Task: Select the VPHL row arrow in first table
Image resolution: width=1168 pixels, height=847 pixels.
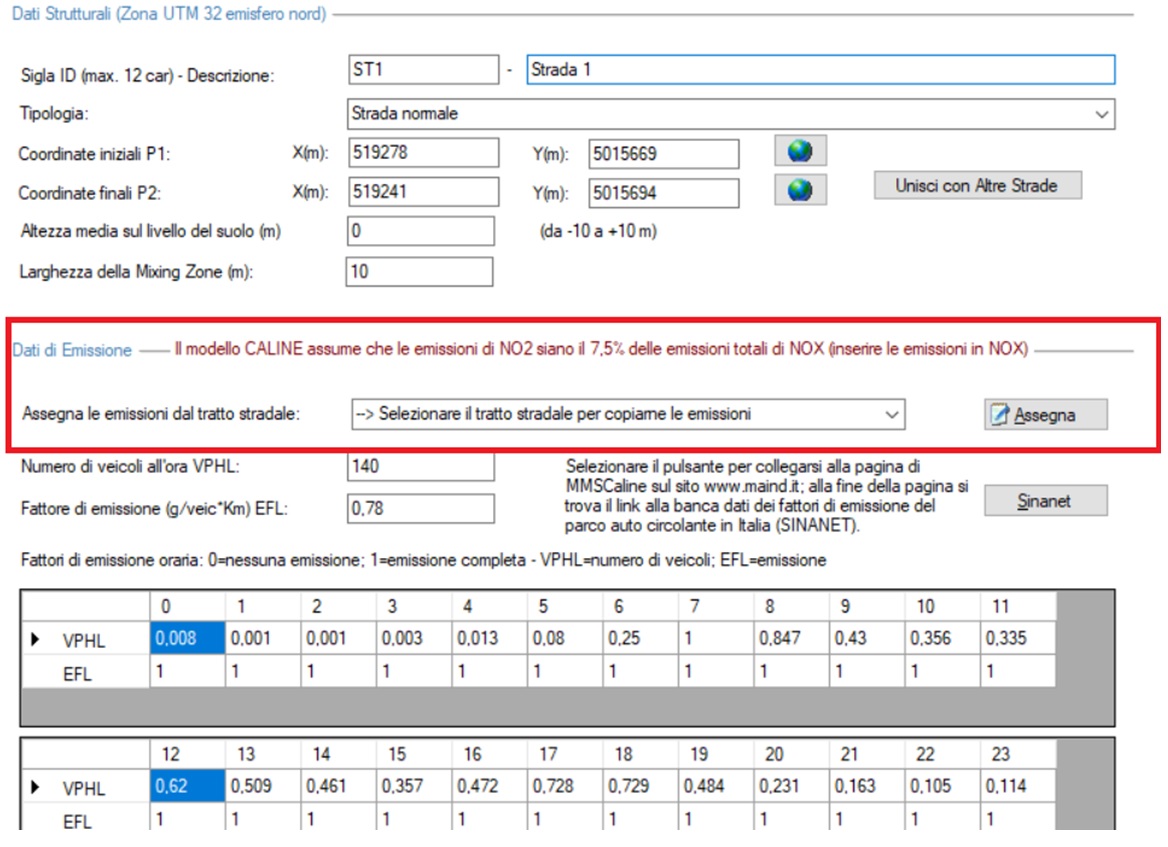Action: coord(37,640)
